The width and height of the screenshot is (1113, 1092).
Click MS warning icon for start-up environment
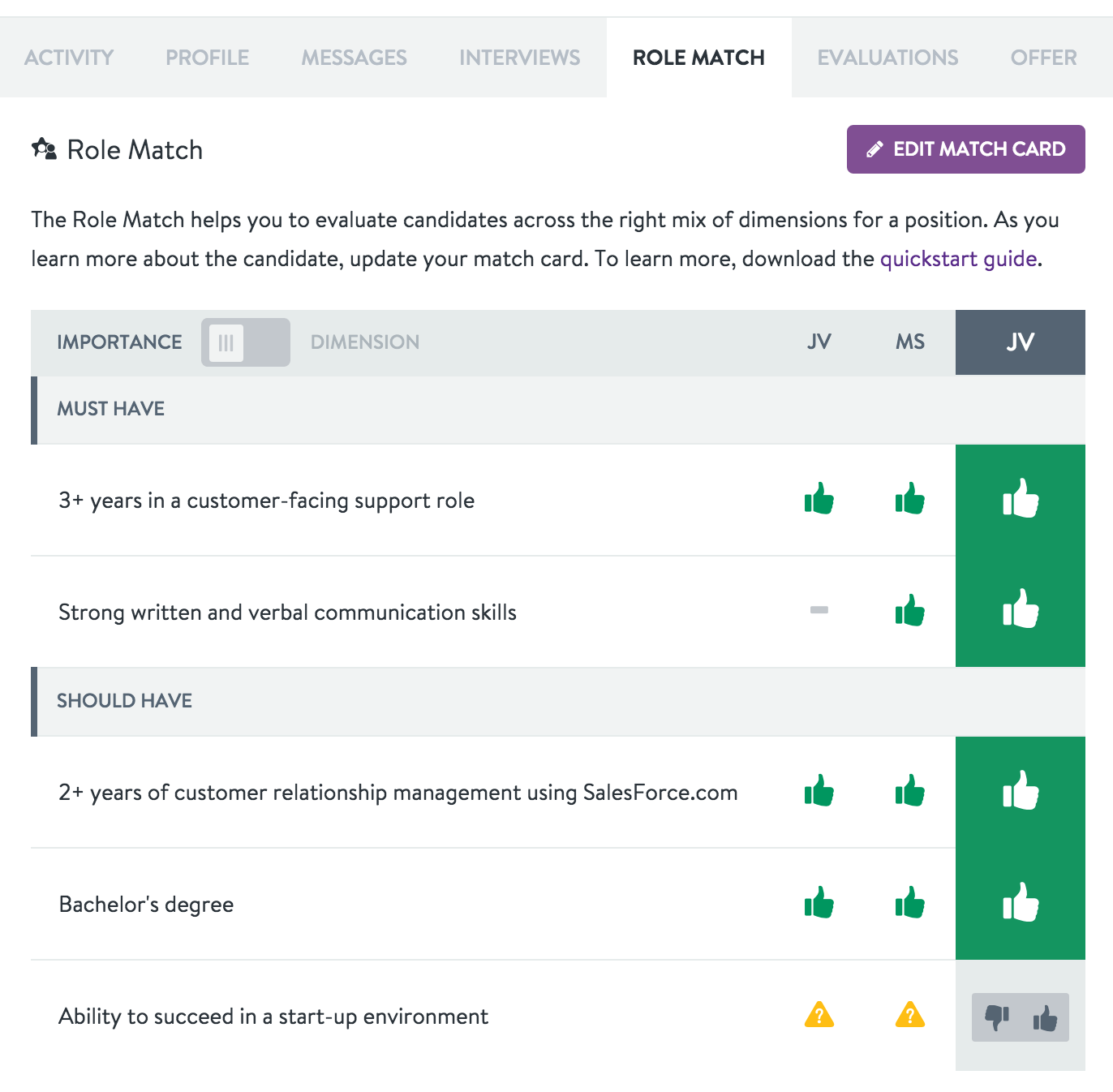(909, 1015)
